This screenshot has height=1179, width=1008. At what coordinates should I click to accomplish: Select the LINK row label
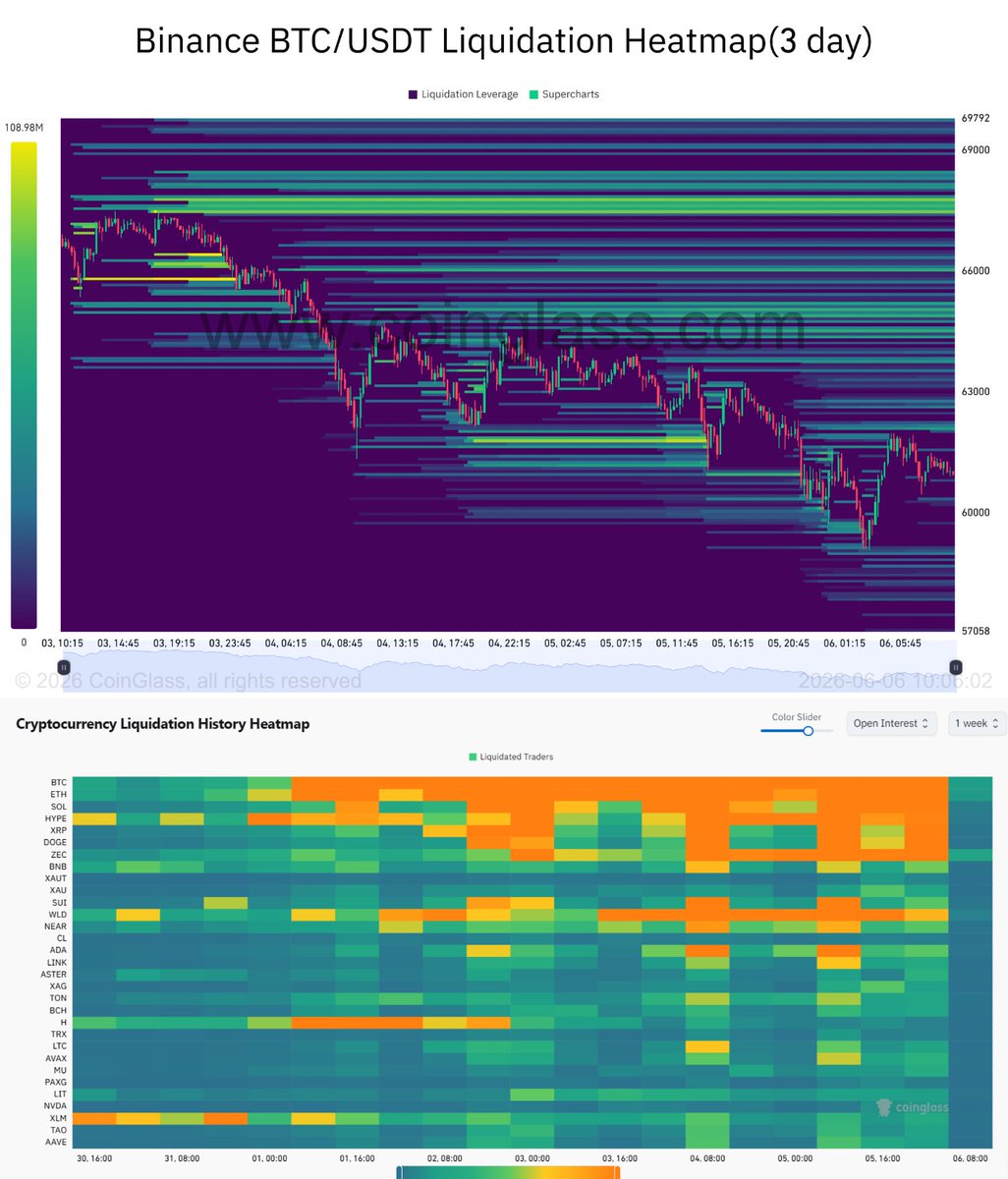point(57,962)
